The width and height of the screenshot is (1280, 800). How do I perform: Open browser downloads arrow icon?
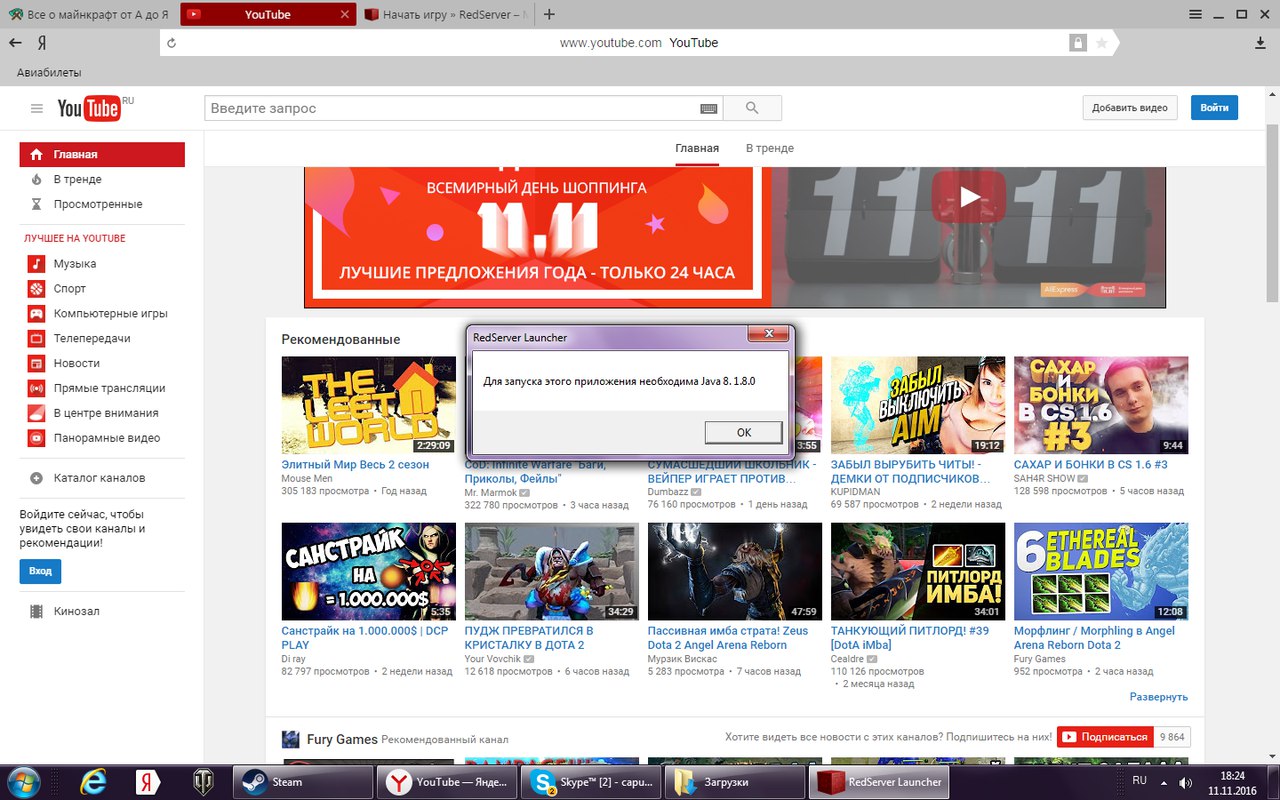tap(1260, 43)
